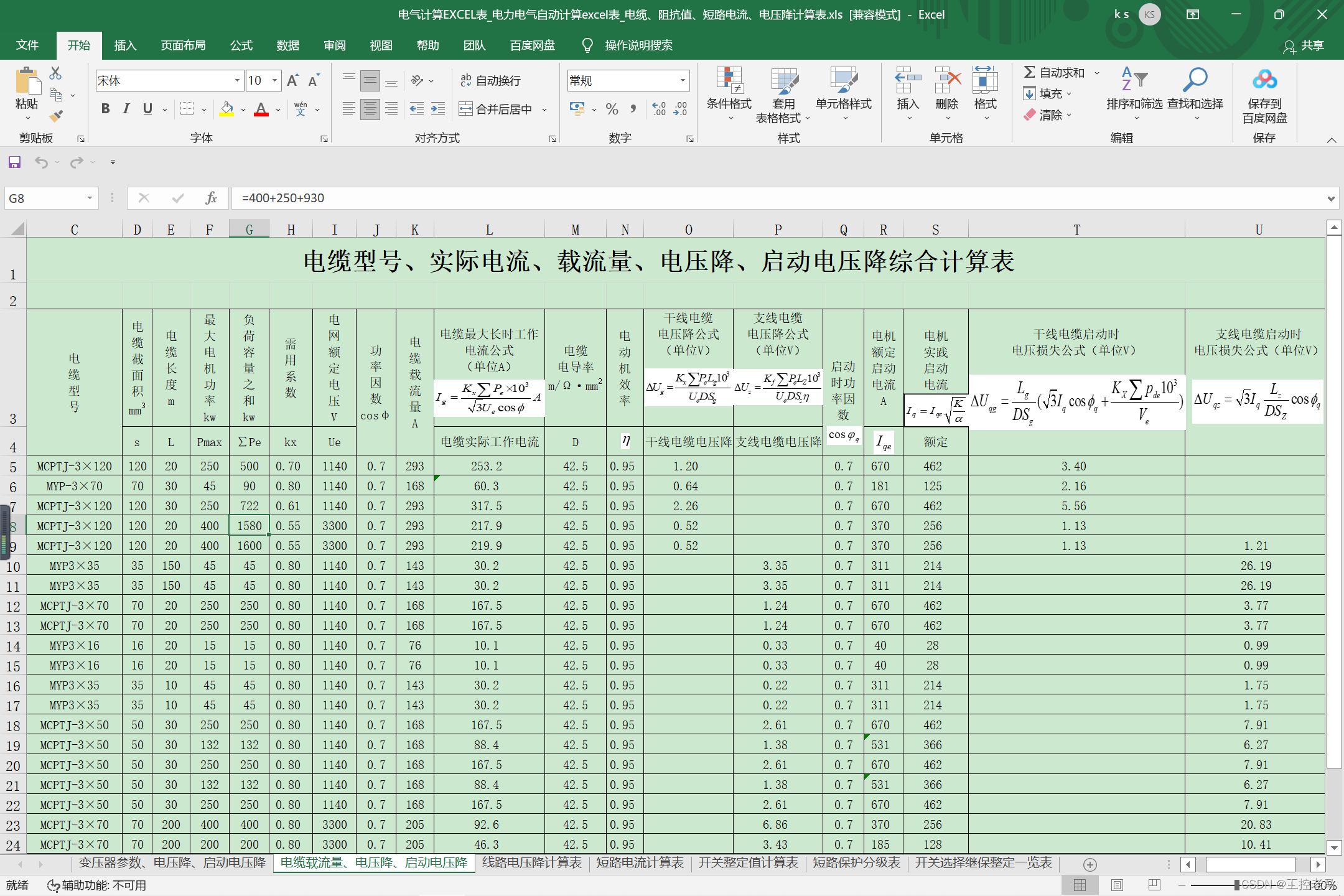Switch to 短路电流计算表 sheet tab
Screen dimensions: 1344x896
[640, 863]
